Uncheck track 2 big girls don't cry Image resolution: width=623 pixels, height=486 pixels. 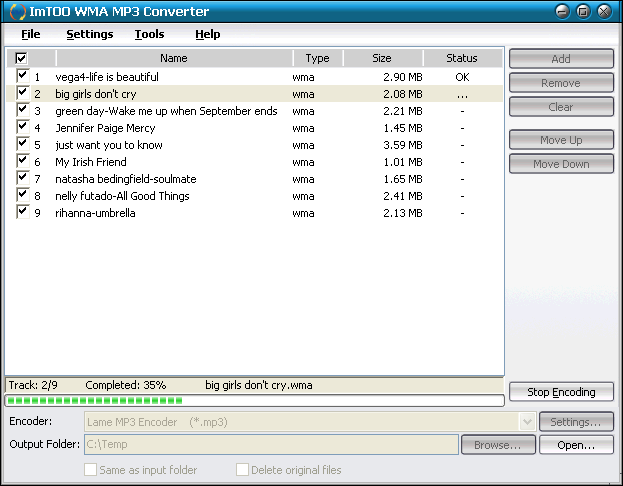click(x=23, y=93)
